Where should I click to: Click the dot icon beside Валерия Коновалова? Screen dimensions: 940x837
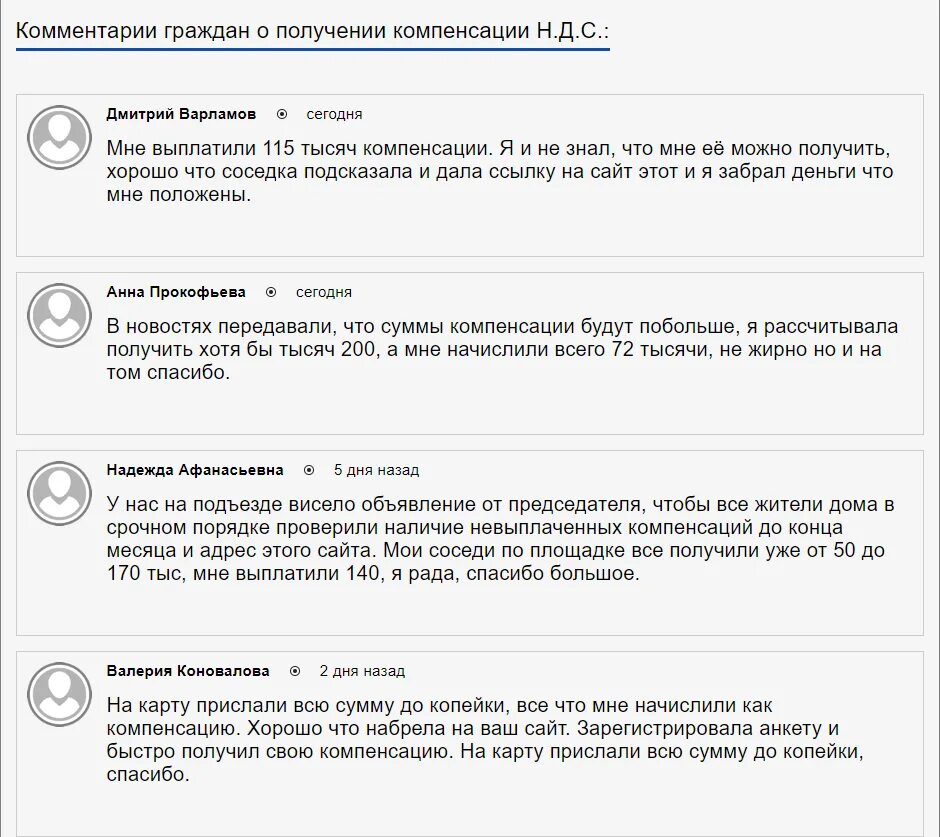(x=295, y=671)
